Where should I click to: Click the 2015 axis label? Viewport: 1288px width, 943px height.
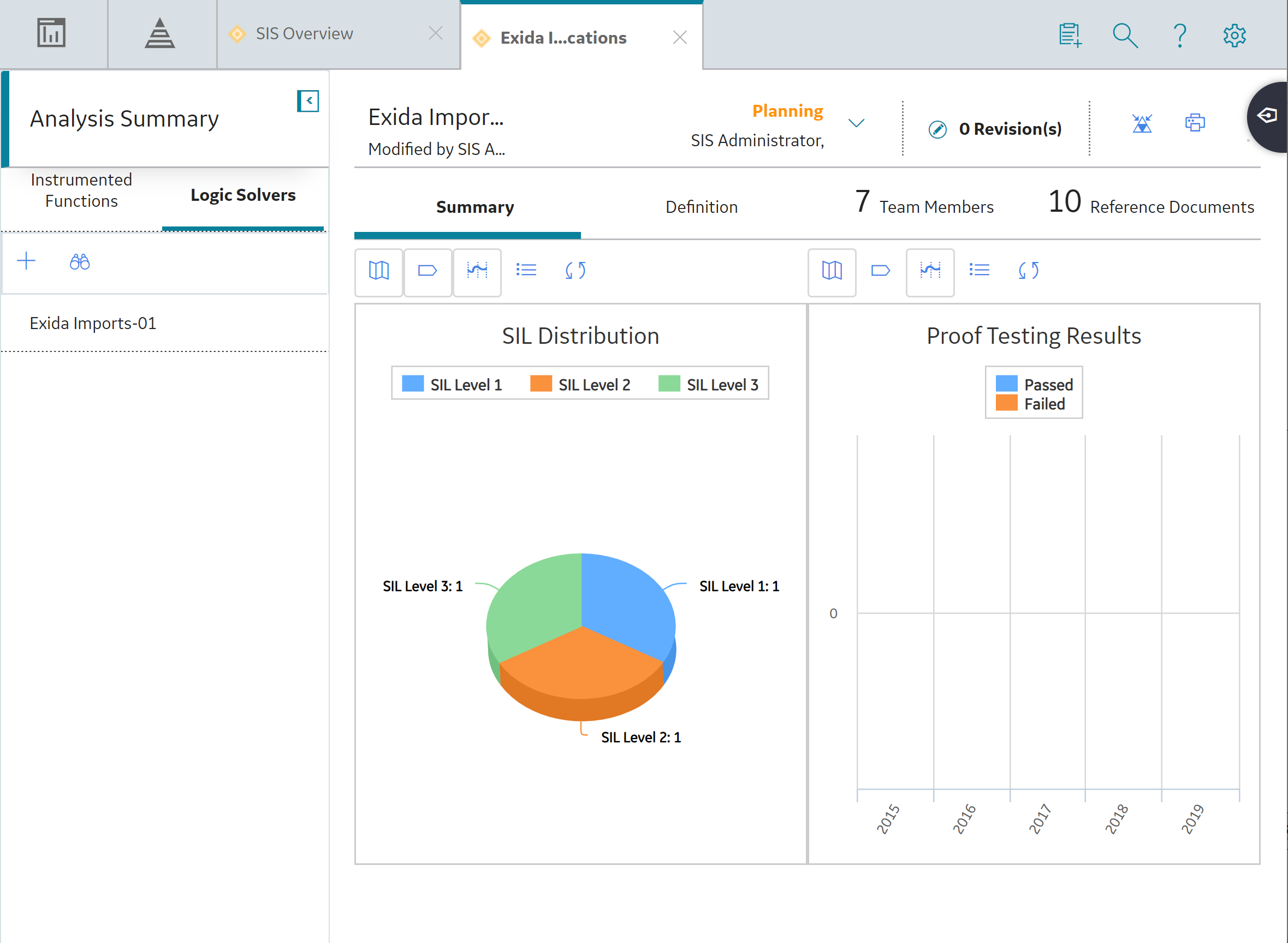coord(888,819)
